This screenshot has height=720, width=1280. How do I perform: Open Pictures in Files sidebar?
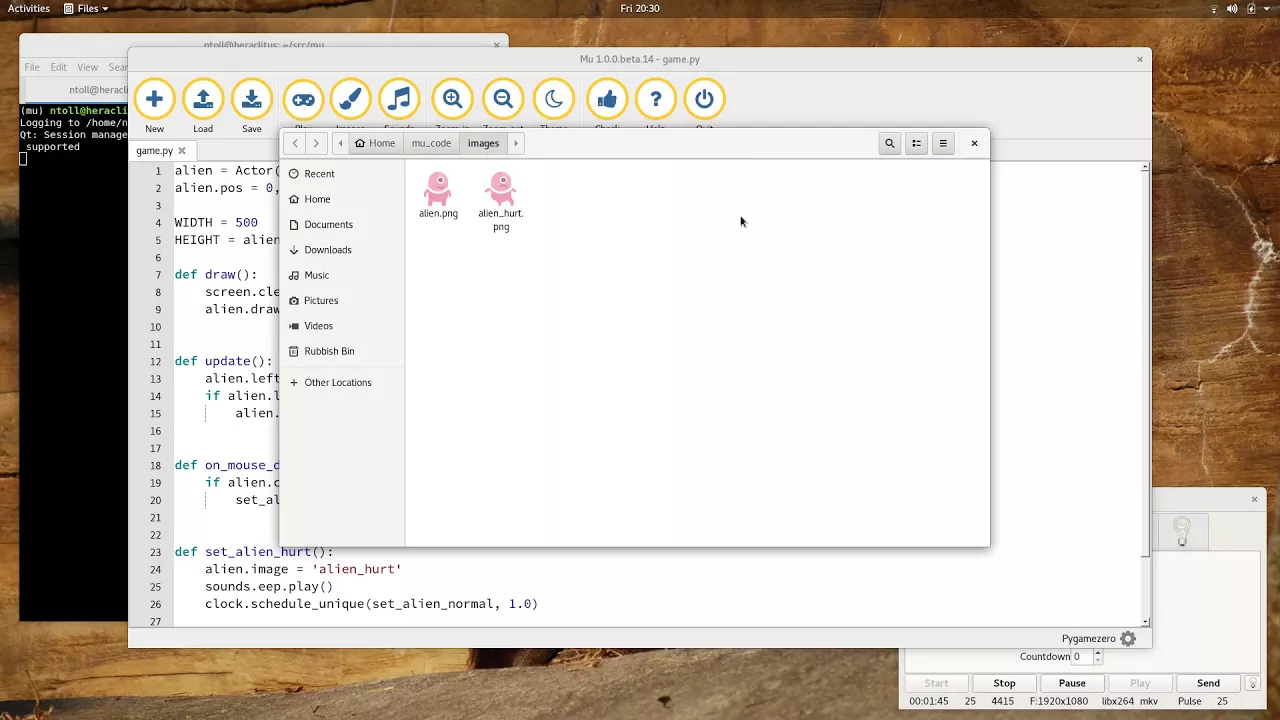point(342,300)
